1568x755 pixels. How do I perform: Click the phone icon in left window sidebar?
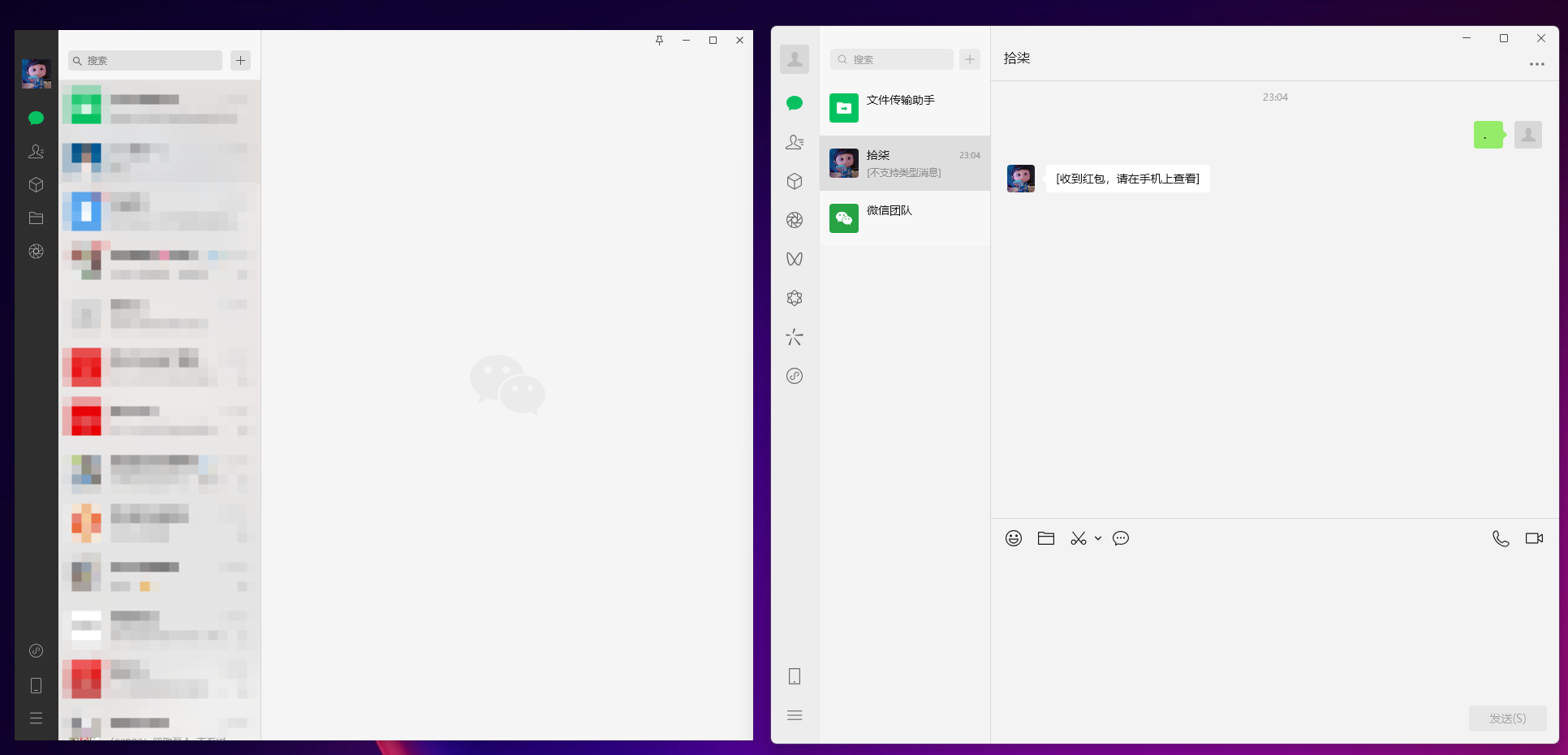[36, 686]
